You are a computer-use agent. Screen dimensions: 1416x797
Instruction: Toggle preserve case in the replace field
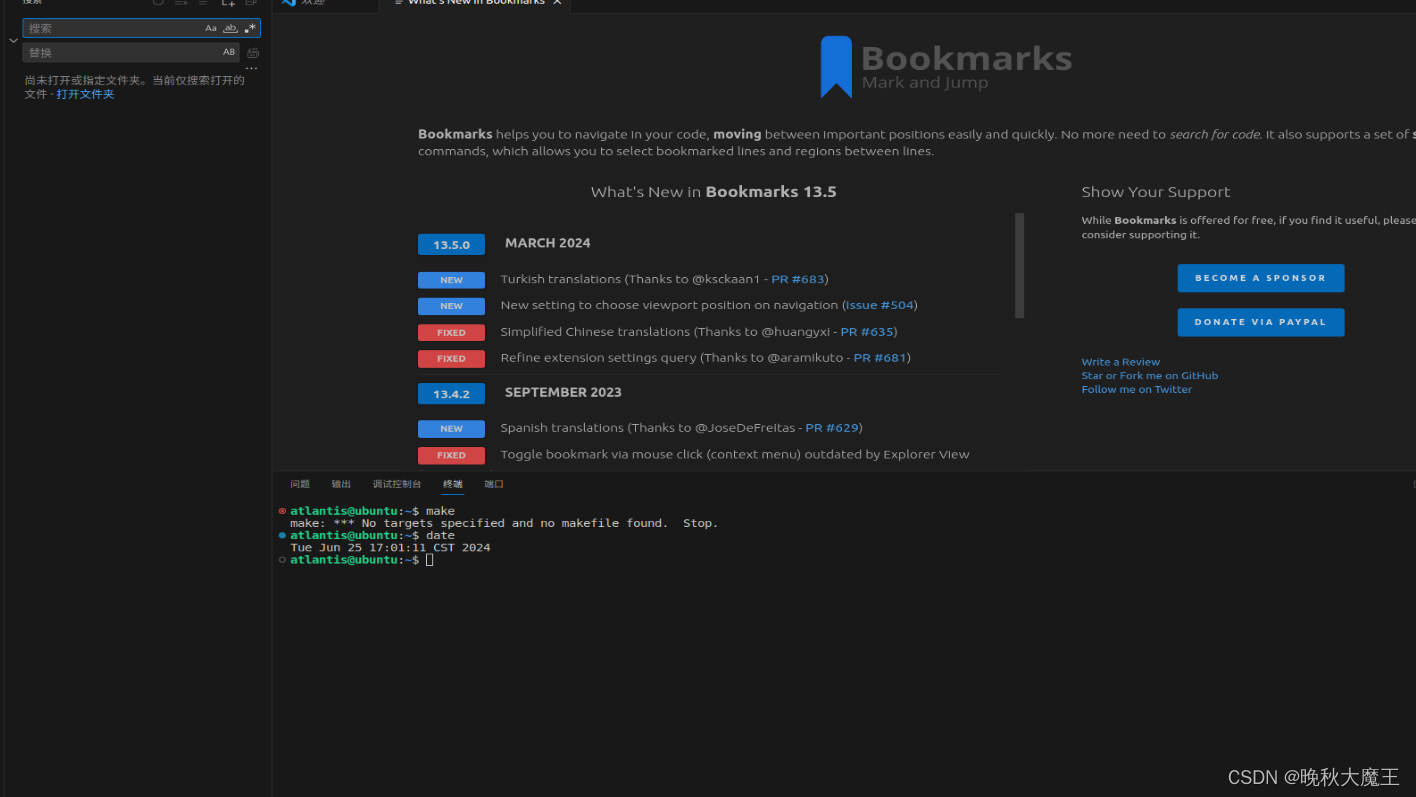(x=229, y=52)
